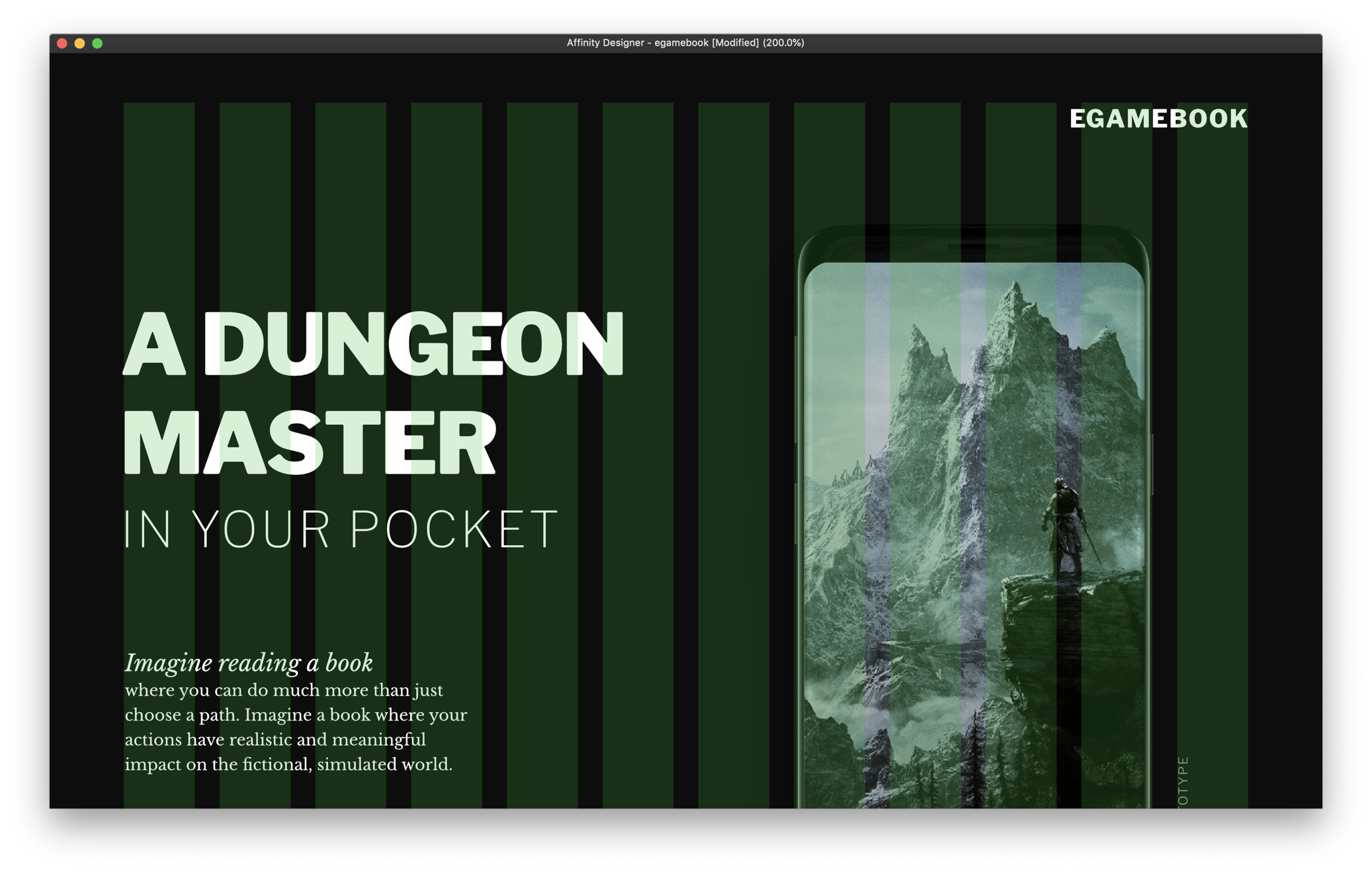Select the 'A DUNGEON' headline text
The width and height of the screenshot is (1372, 874).
374,344
